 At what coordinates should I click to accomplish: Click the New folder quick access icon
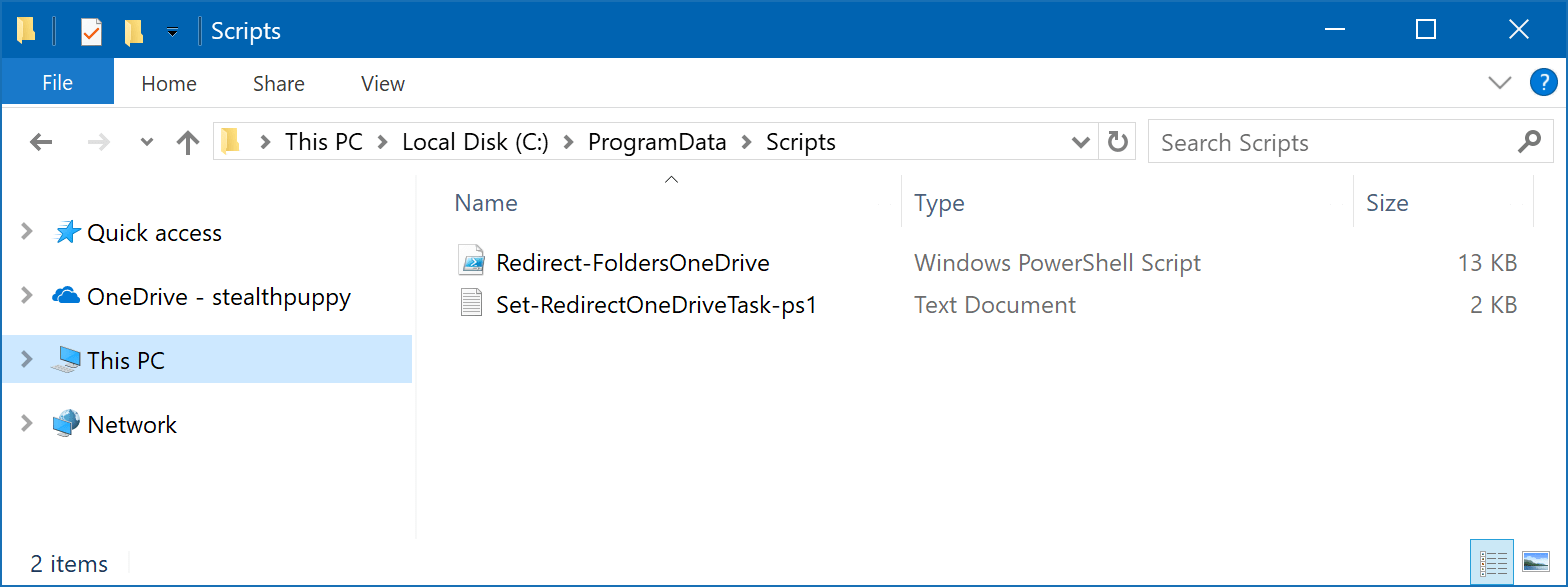[134, 32]
